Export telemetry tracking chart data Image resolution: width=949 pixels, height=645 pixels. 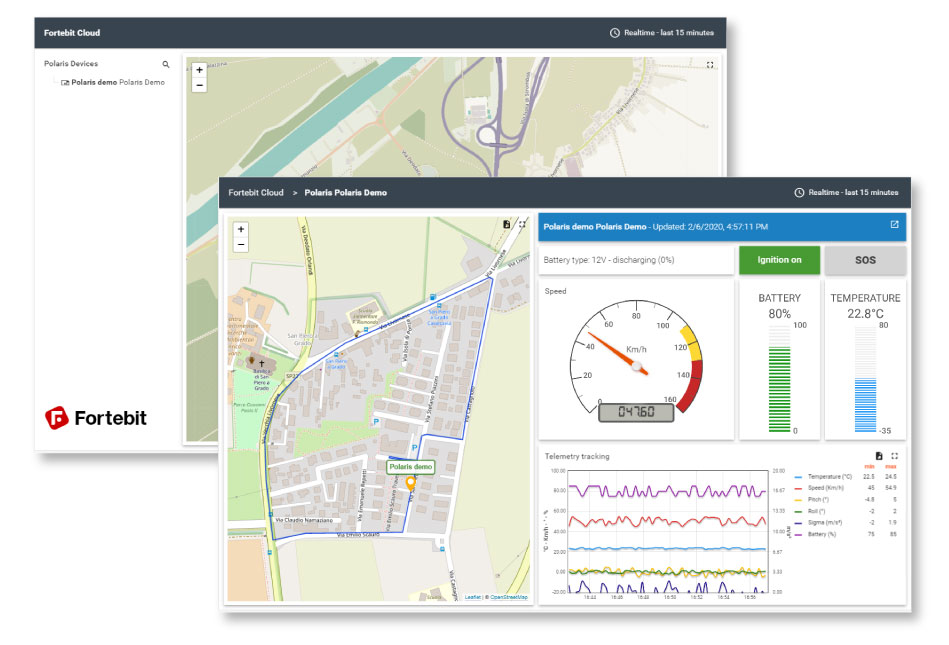(879, 456)
